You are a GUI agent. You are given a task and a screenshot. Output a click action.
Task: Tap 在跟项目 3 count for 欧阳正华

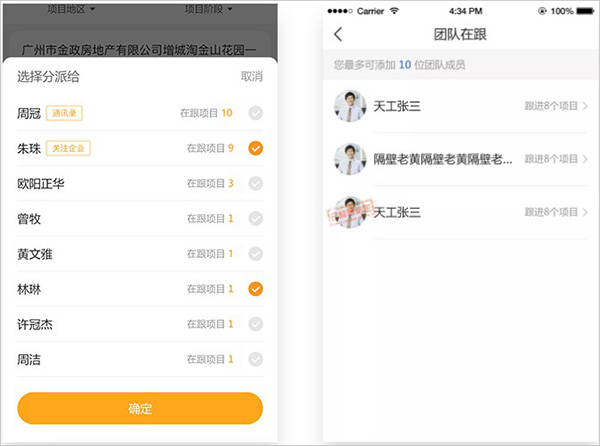(x=210, y=183)
